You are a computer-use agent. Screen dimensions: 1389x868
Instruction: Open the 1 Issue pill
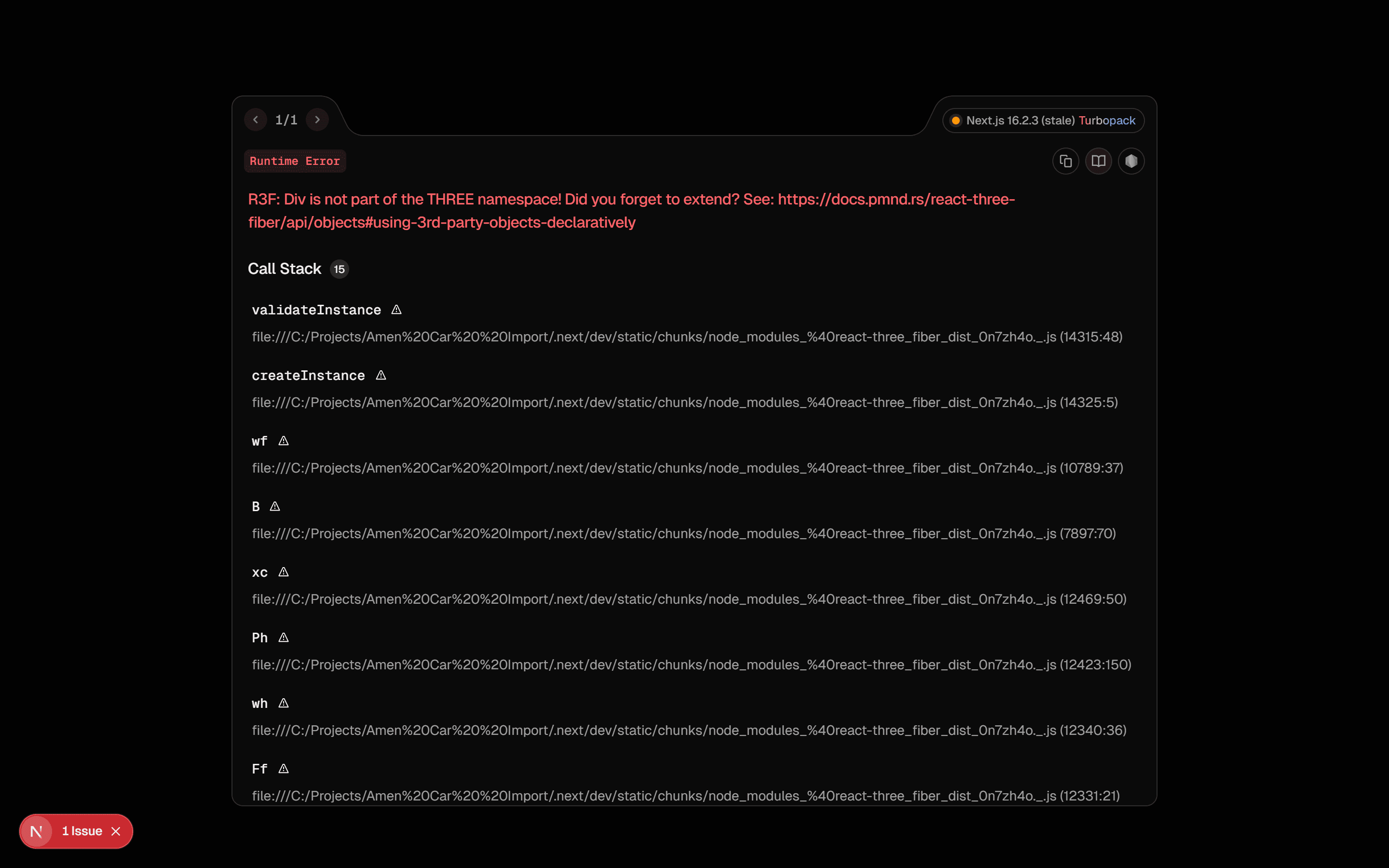(x=82, y=831)
